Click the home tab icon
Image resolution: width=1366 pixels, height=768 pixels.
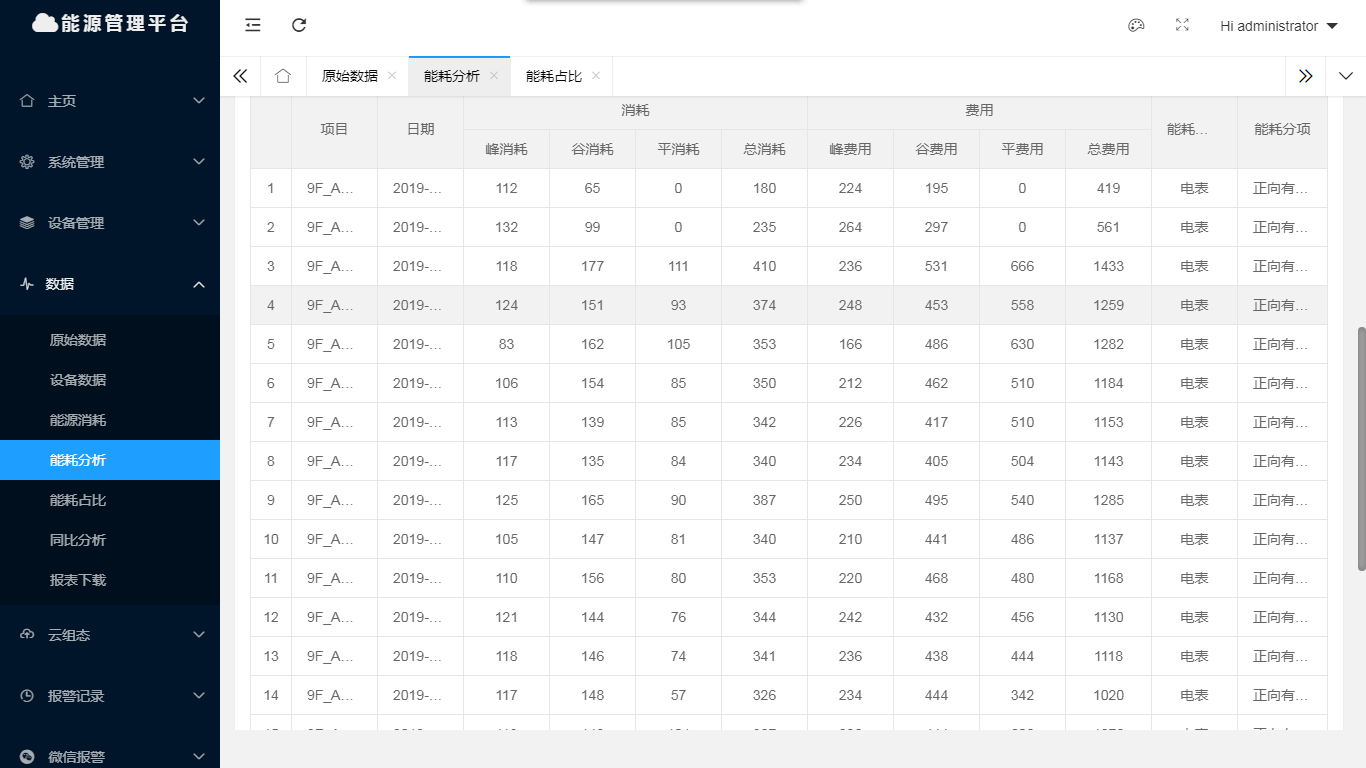pyautogui.click(x=283, y=76)
